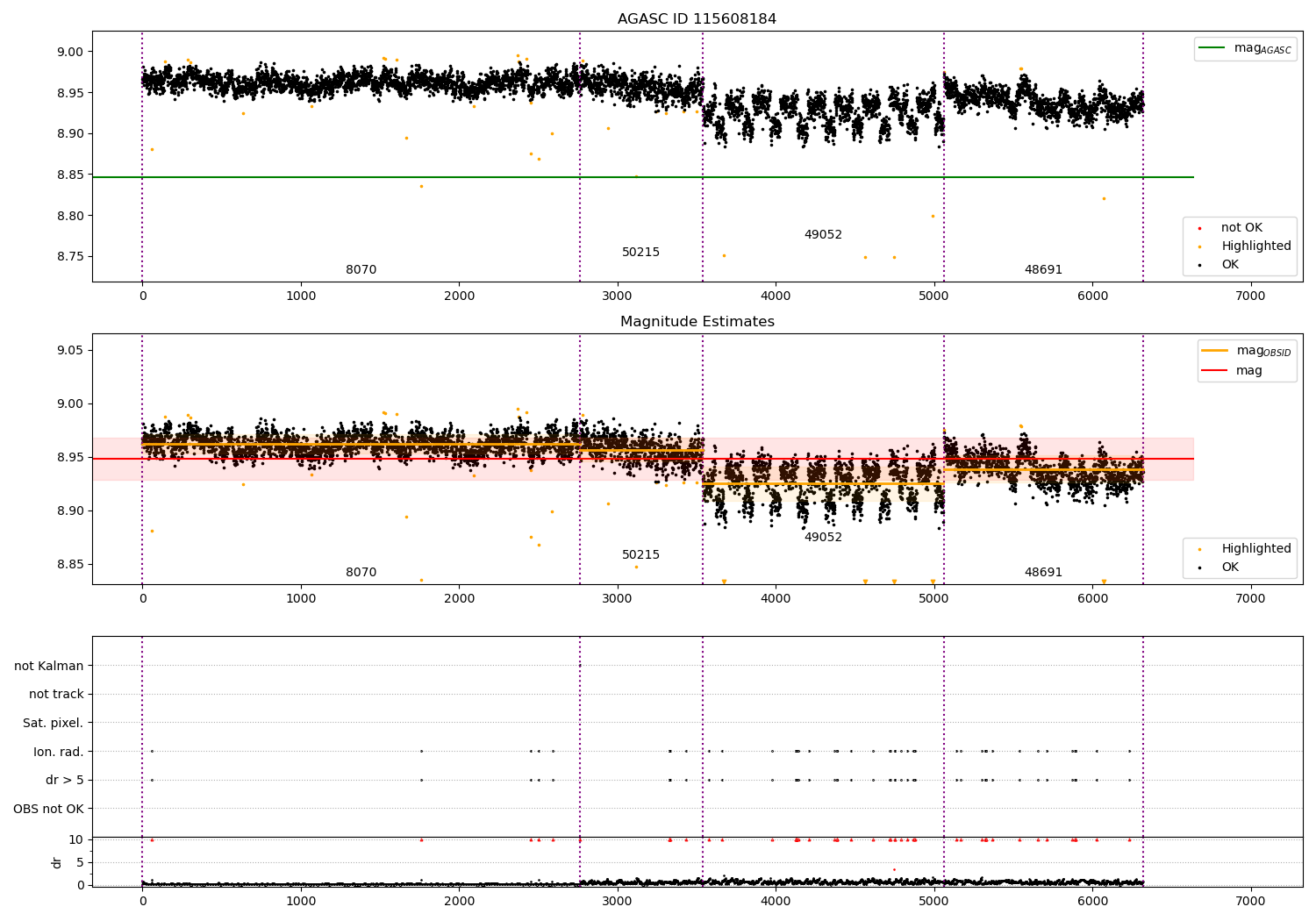Click the "OBS not OK" axis label
The width and height of the screenshot is (1316, 921).
(49, 809)
